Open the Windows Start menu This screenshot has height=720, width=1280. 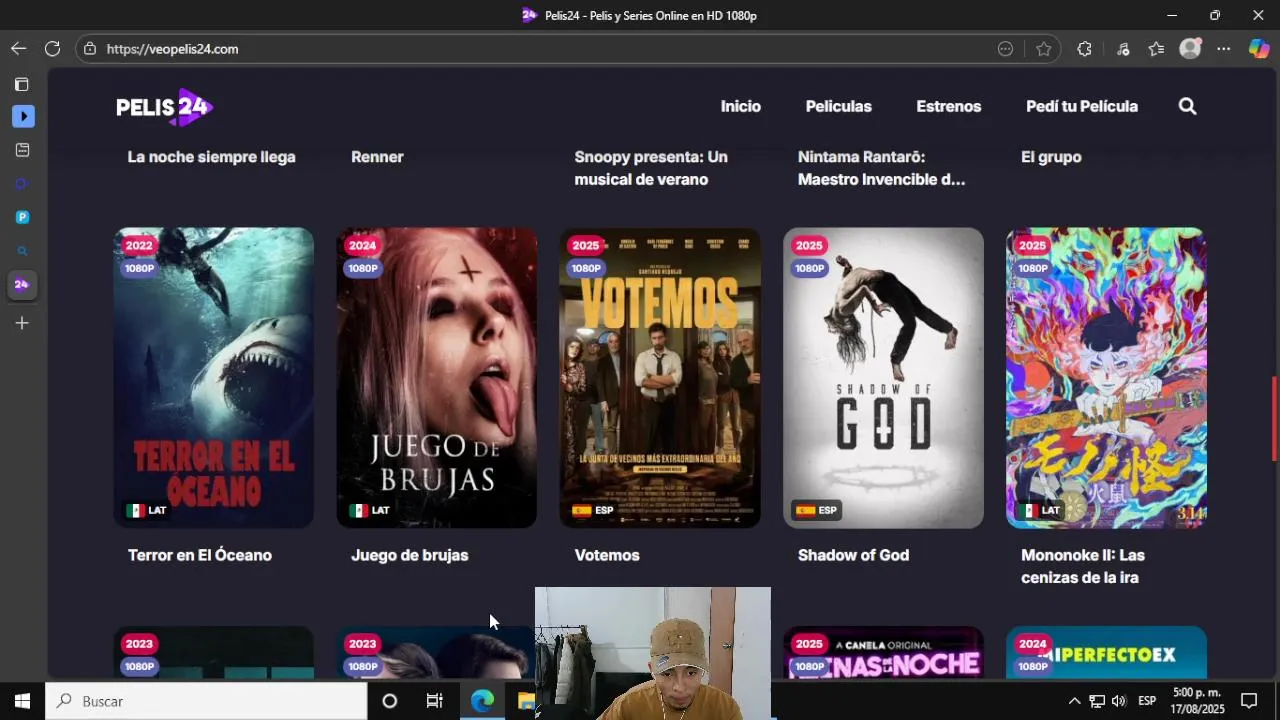[x=22, y=701]
